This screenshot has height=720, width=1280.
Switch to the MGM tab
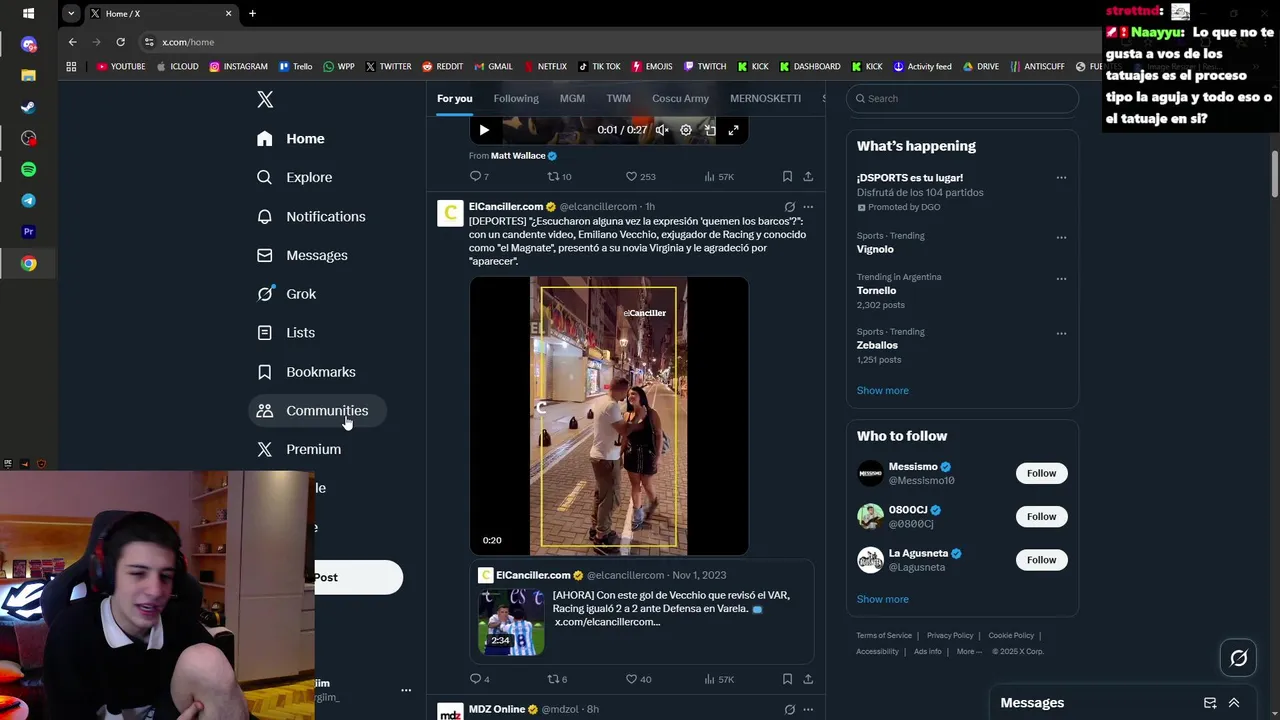[572, 98]
